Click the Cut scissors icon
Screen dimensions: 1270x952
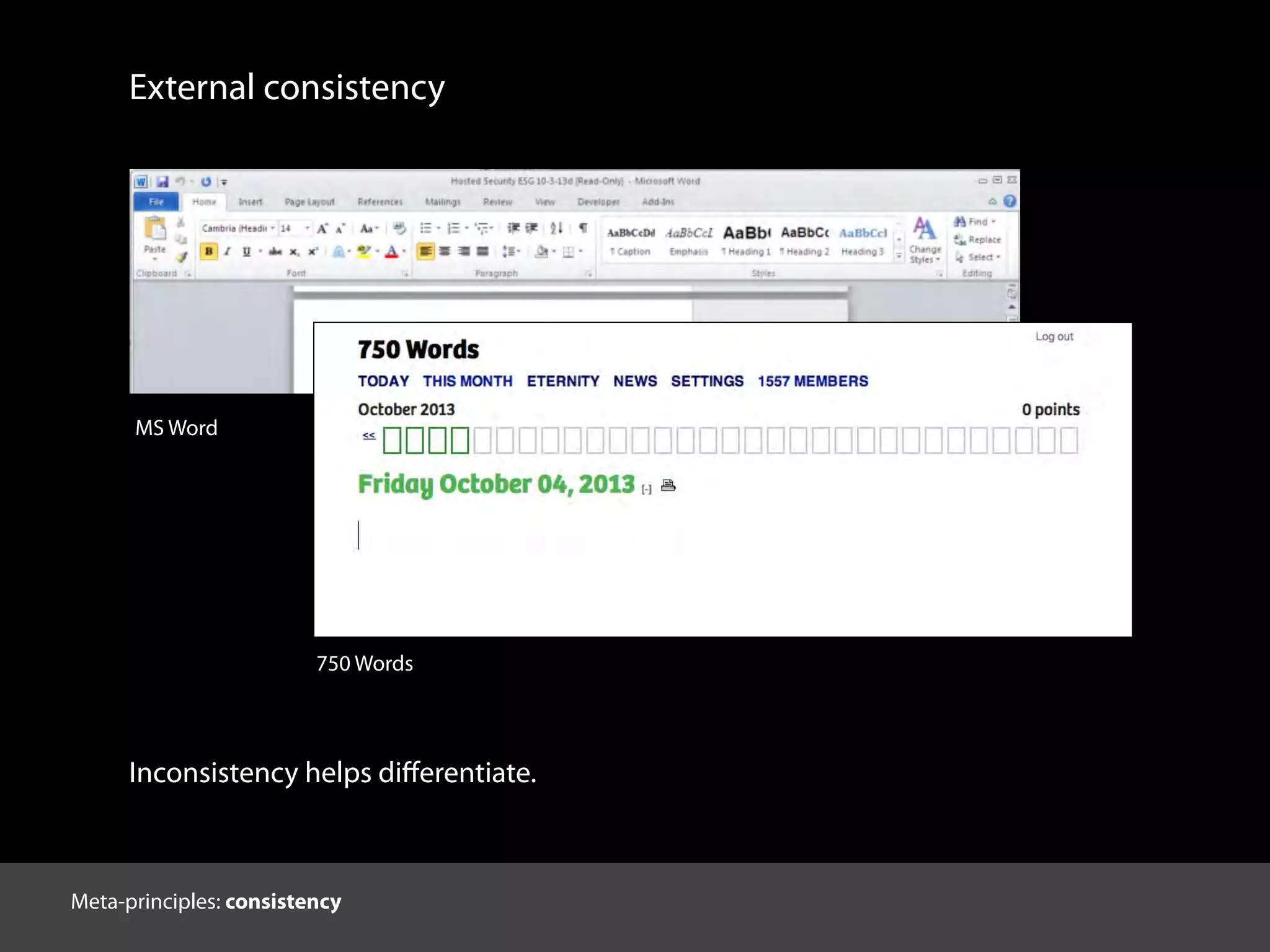pyautogui.click(x=181, y=223)
